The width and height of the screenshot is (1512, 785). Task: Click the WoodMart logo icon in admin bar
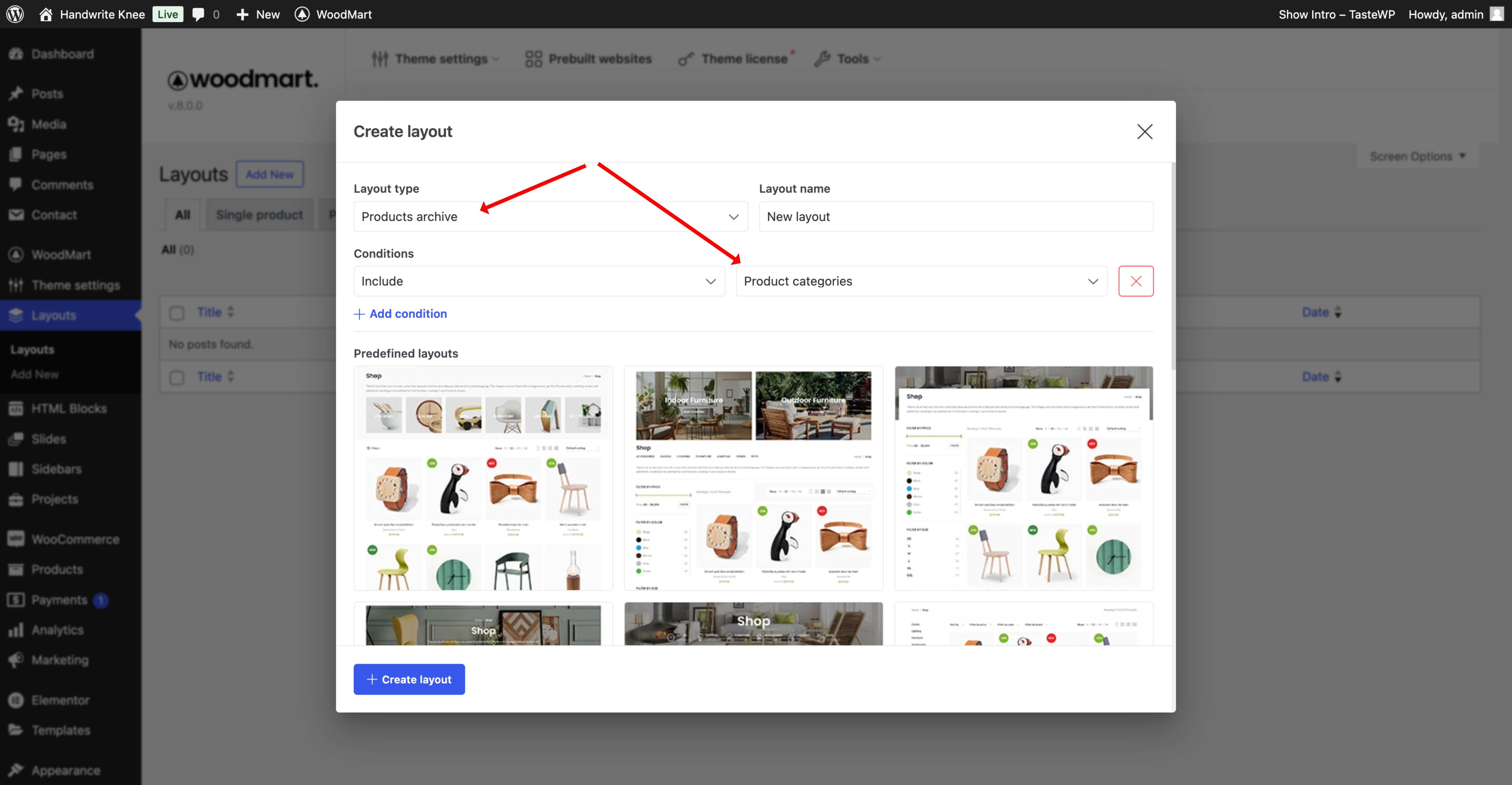(x=302, y=14)
